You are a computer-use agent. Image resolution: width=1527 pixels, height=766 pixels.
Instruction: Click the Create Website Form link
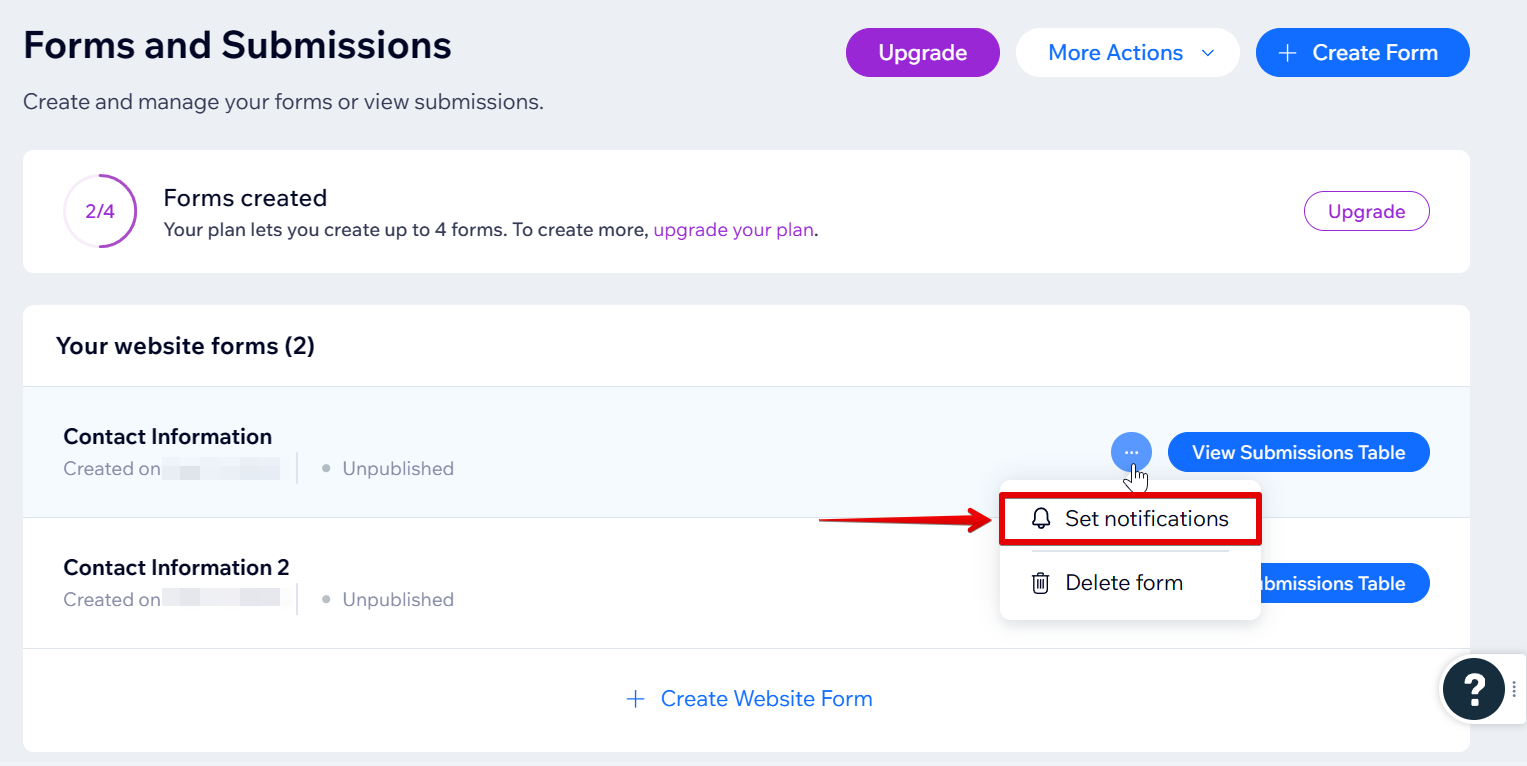[x=766, y=699]
